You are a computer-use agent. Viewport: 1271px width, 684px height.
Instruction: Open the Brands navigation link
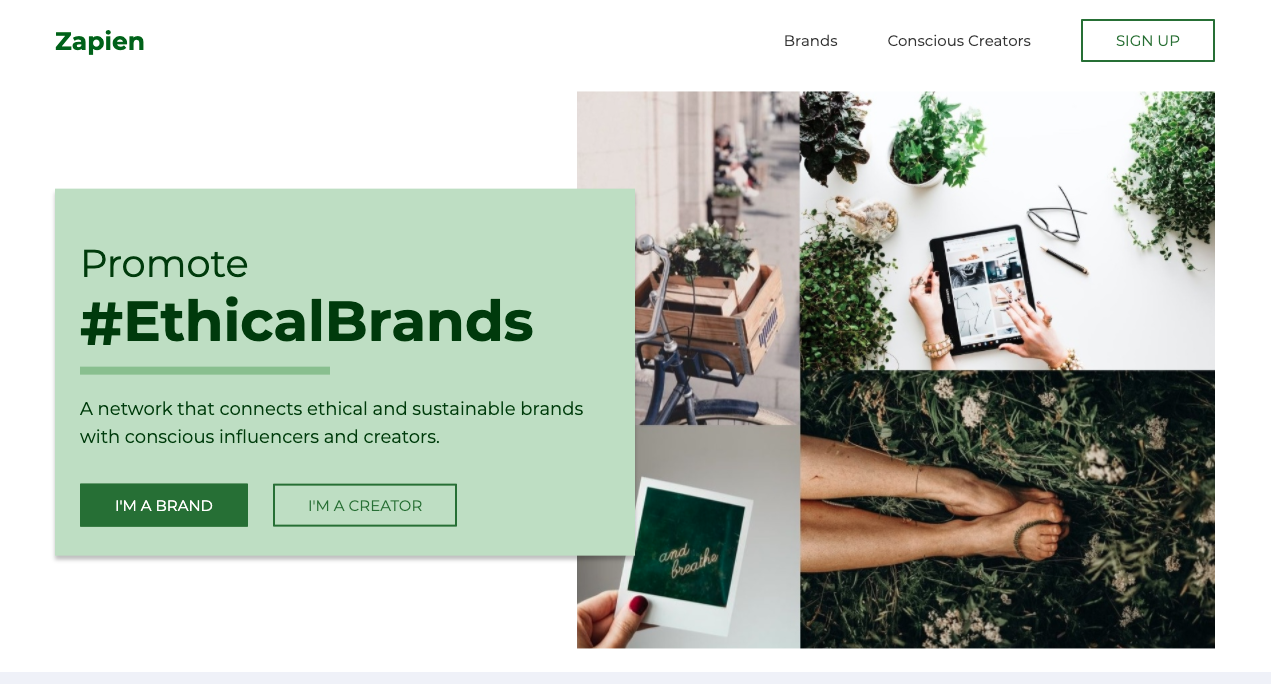(x=810, y=41)
